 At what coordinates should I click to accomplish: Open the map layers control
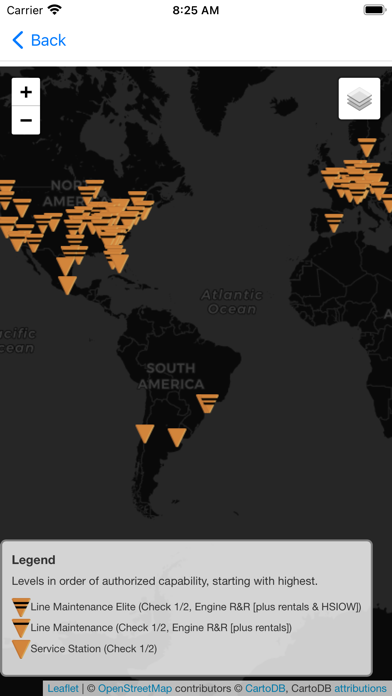(359, 99)
